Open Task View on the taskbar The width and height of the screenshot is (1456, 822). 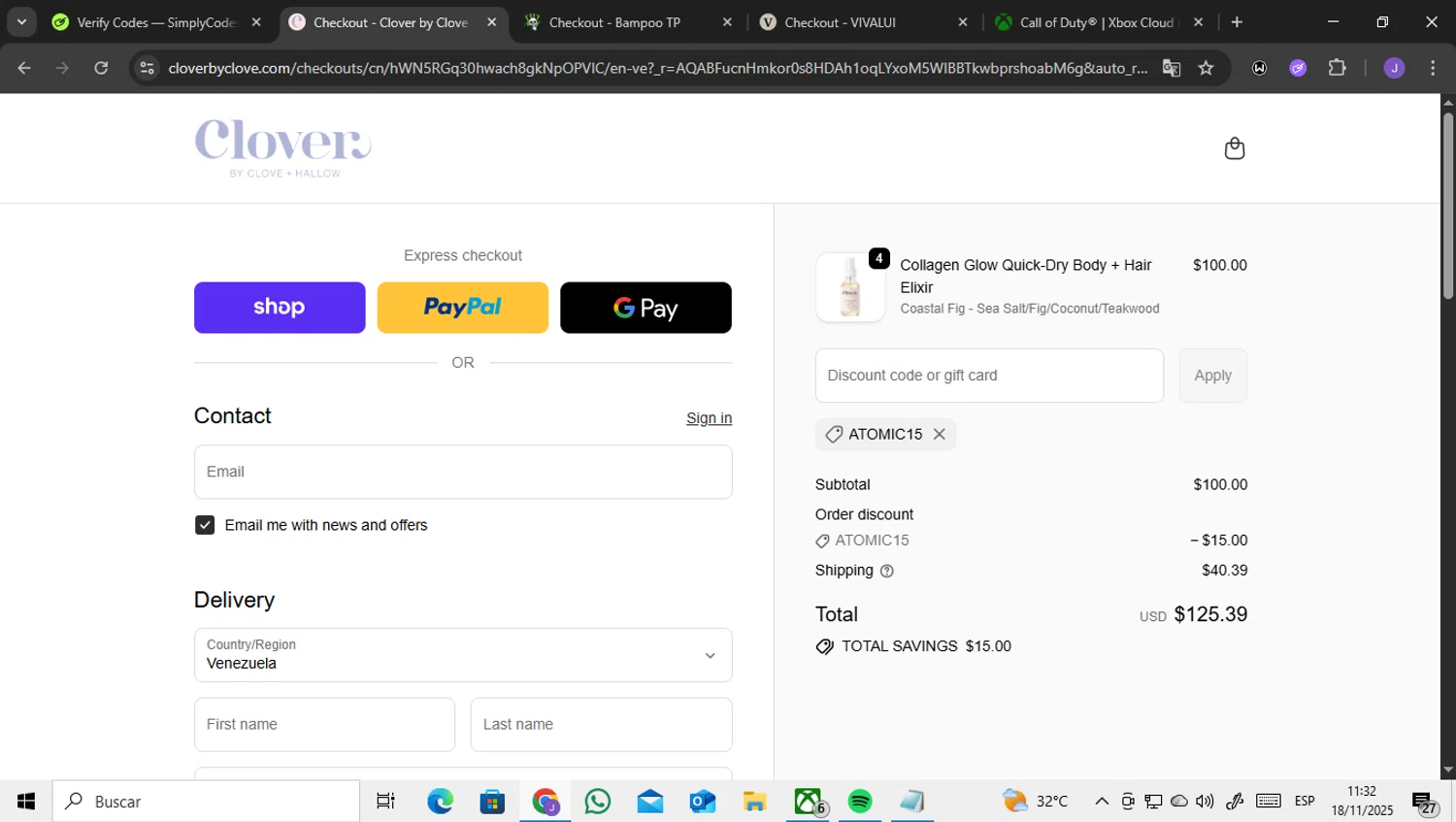(385, 801)
